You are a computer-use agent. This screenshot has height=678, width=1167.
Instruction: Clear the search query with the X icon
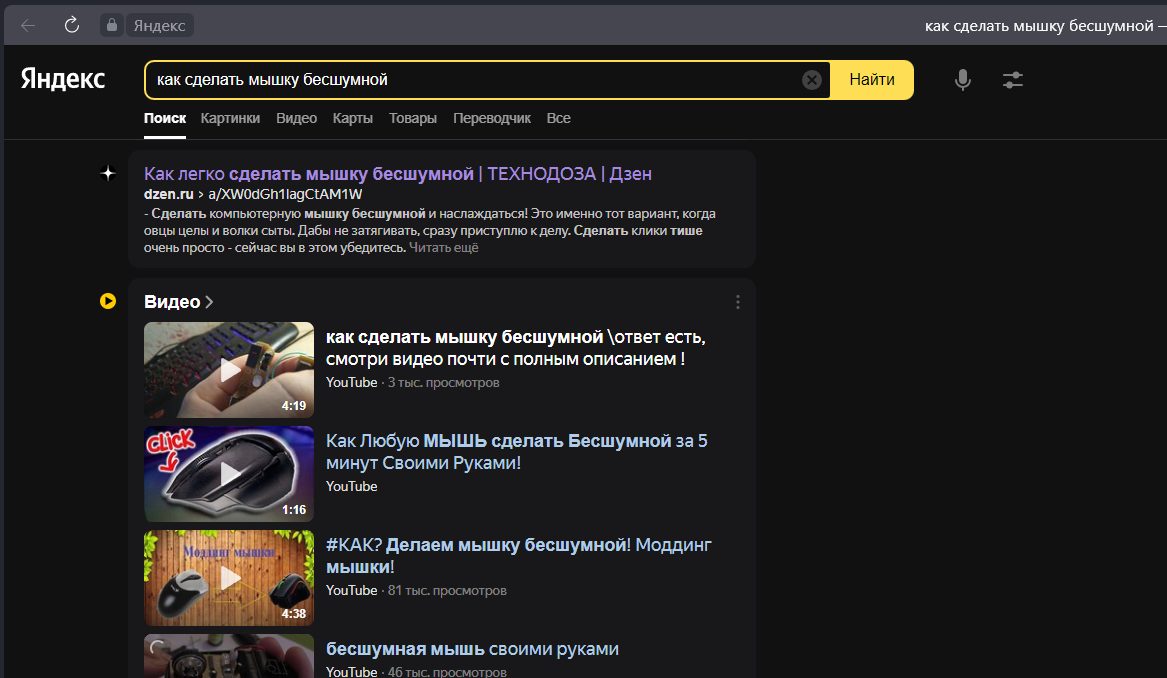pyautogui.click(x=812, y=80)
